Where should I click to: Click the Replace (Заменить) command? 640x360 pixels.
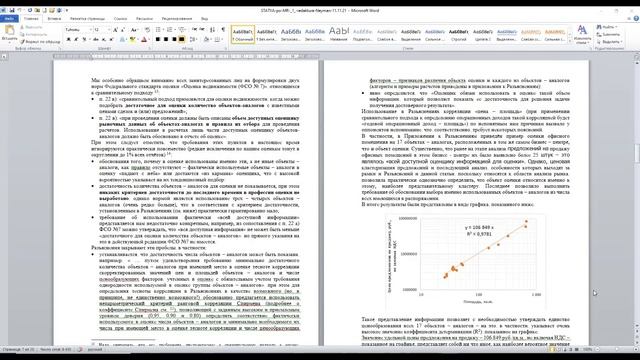pos(608,34)
